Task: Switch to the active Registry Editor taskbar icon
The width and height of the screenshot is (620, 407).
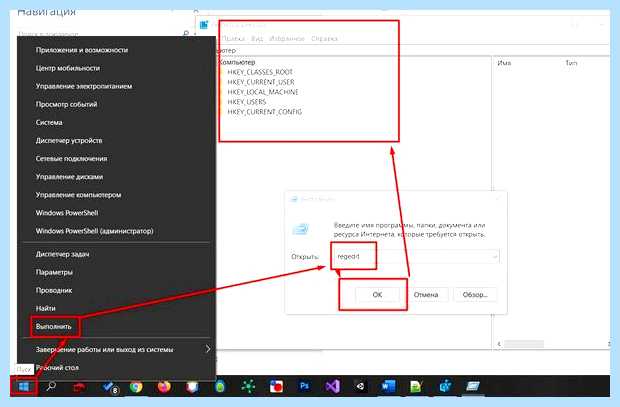Action: pos(473,386)
